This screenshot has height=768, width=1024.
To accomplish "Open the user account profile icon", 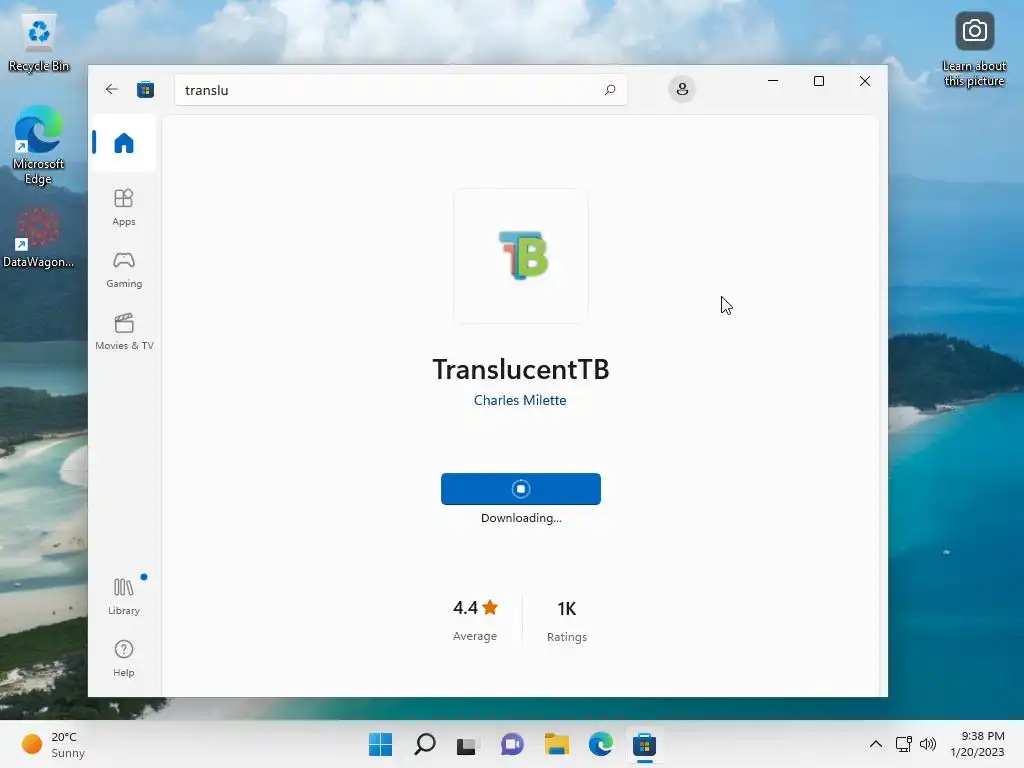I will click(x=682, y=89).
